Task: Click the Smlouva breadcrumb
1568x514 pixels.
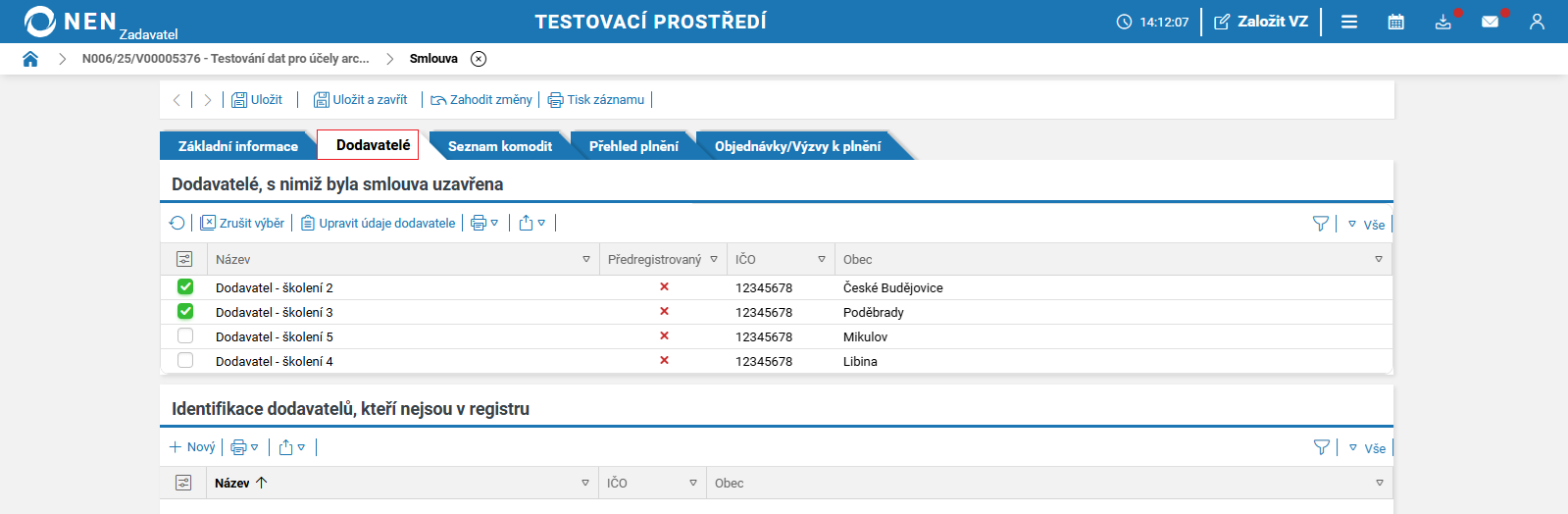Action: (433, 59)
